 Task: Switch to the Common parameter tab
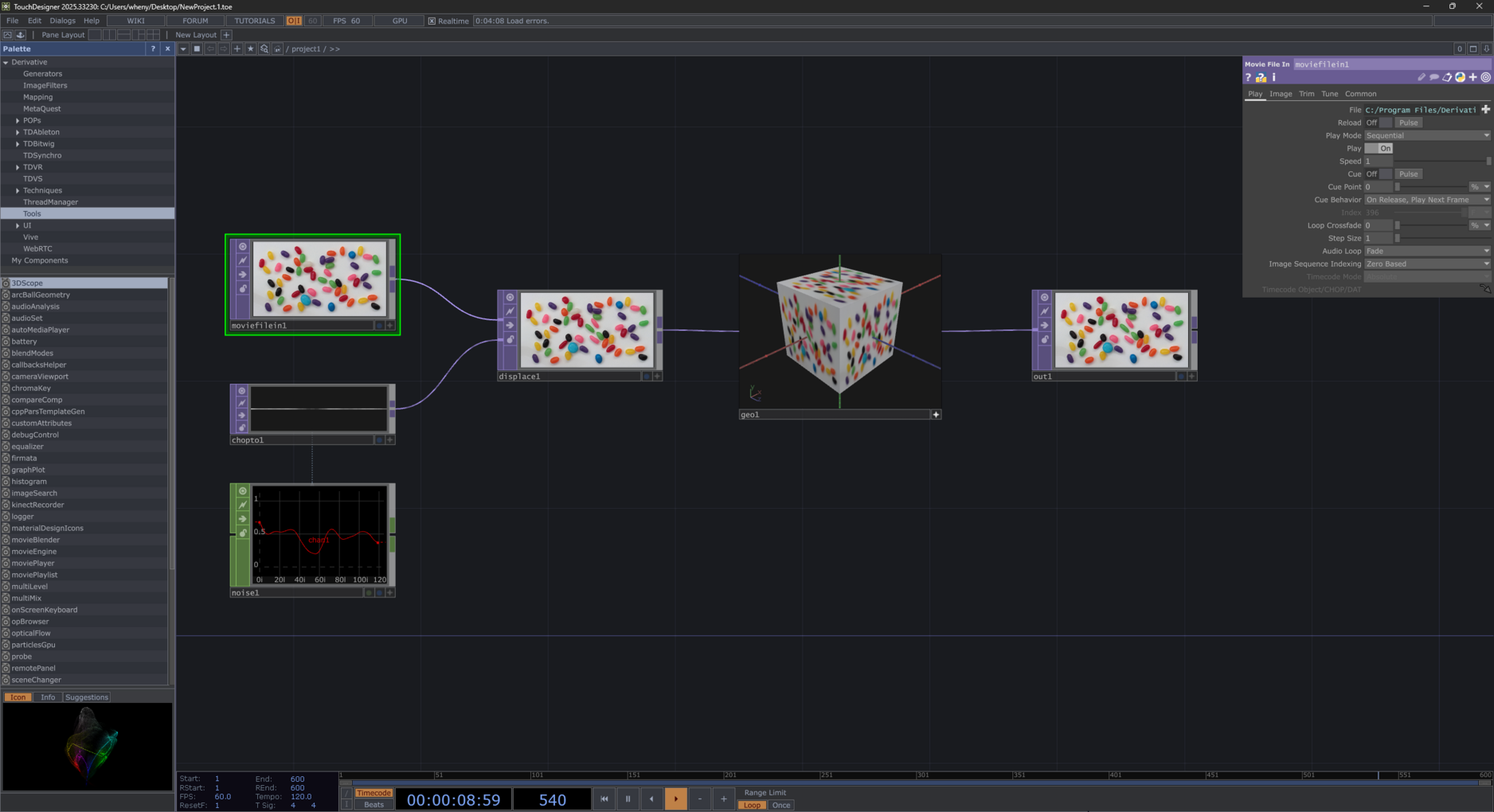tap(1360, 94)
